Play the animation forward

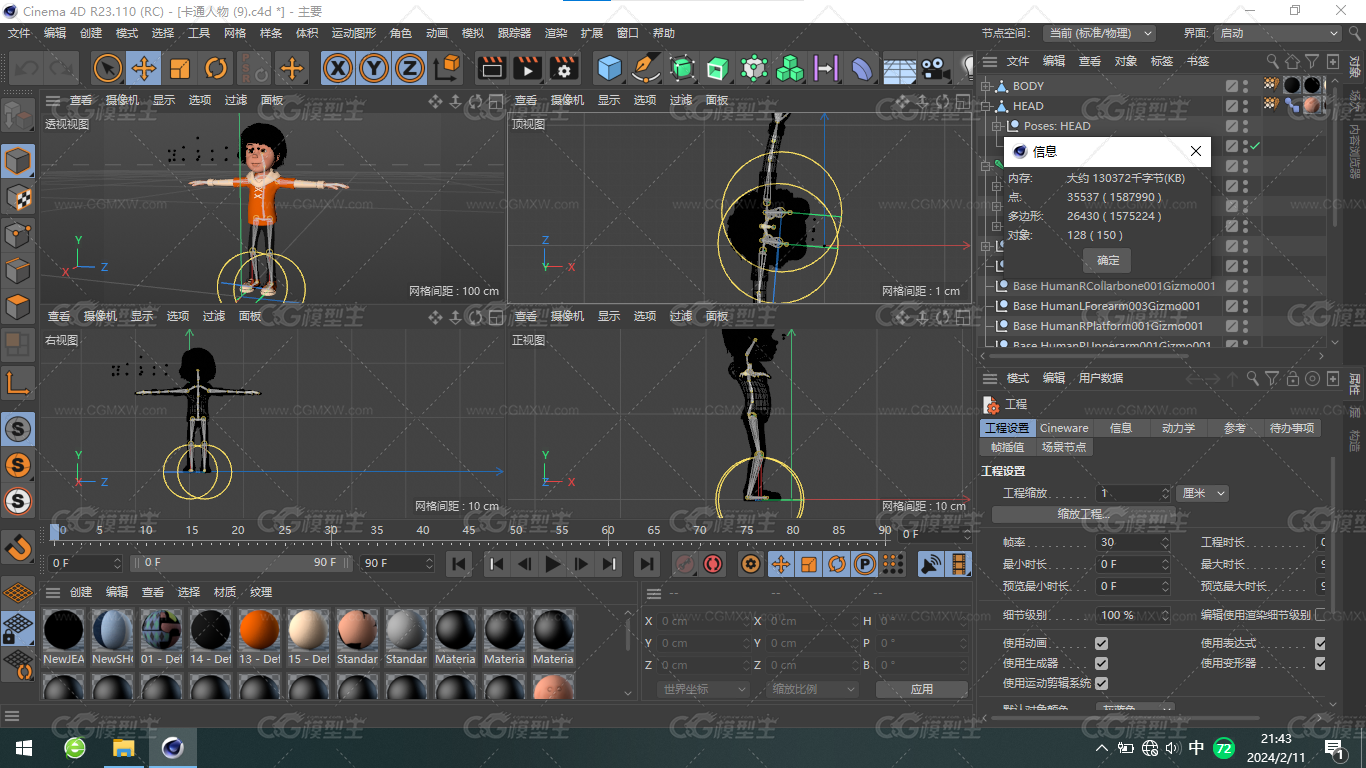[x=553, y=564]
